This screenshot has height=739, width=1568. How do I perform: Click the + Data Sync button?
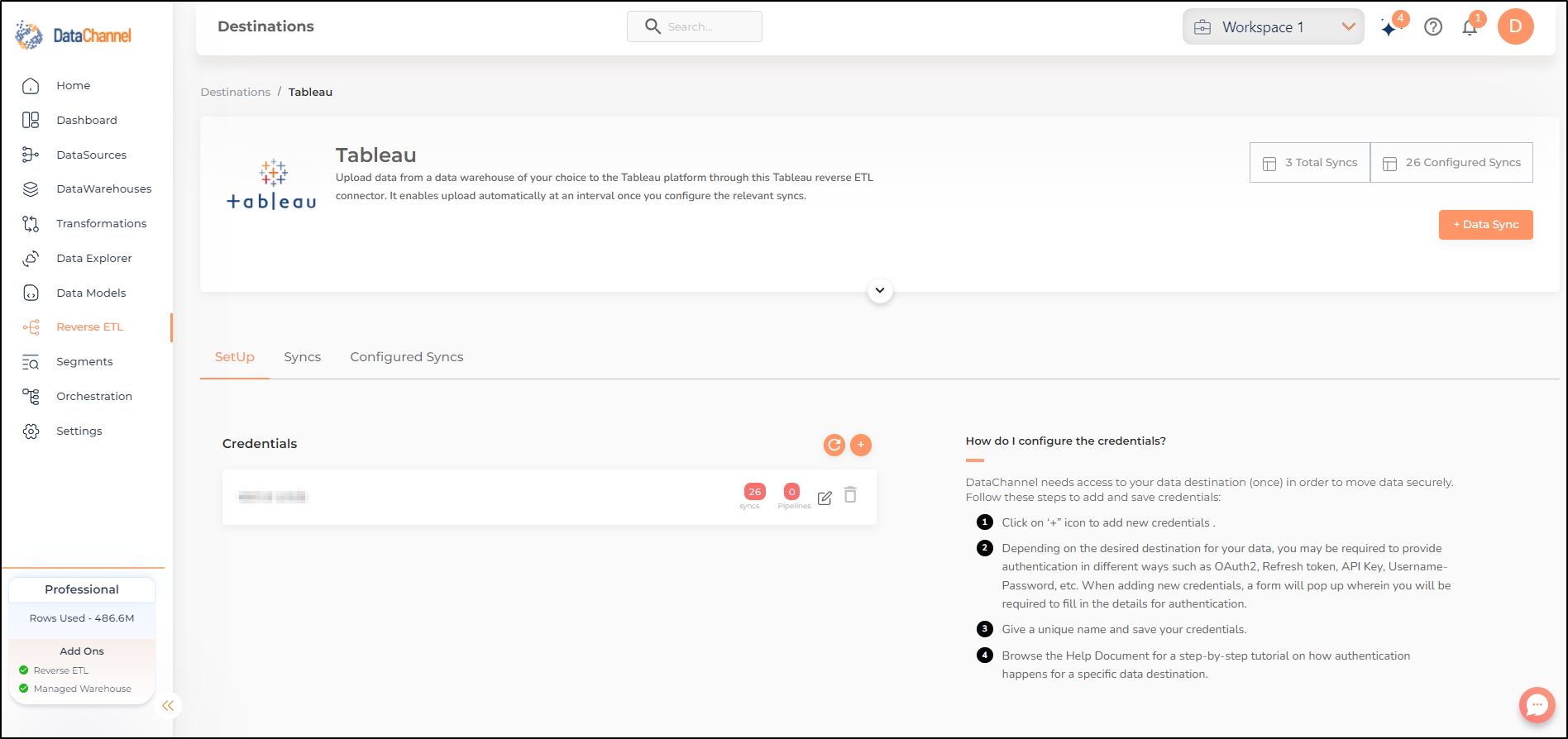(x=1486, y=225)
